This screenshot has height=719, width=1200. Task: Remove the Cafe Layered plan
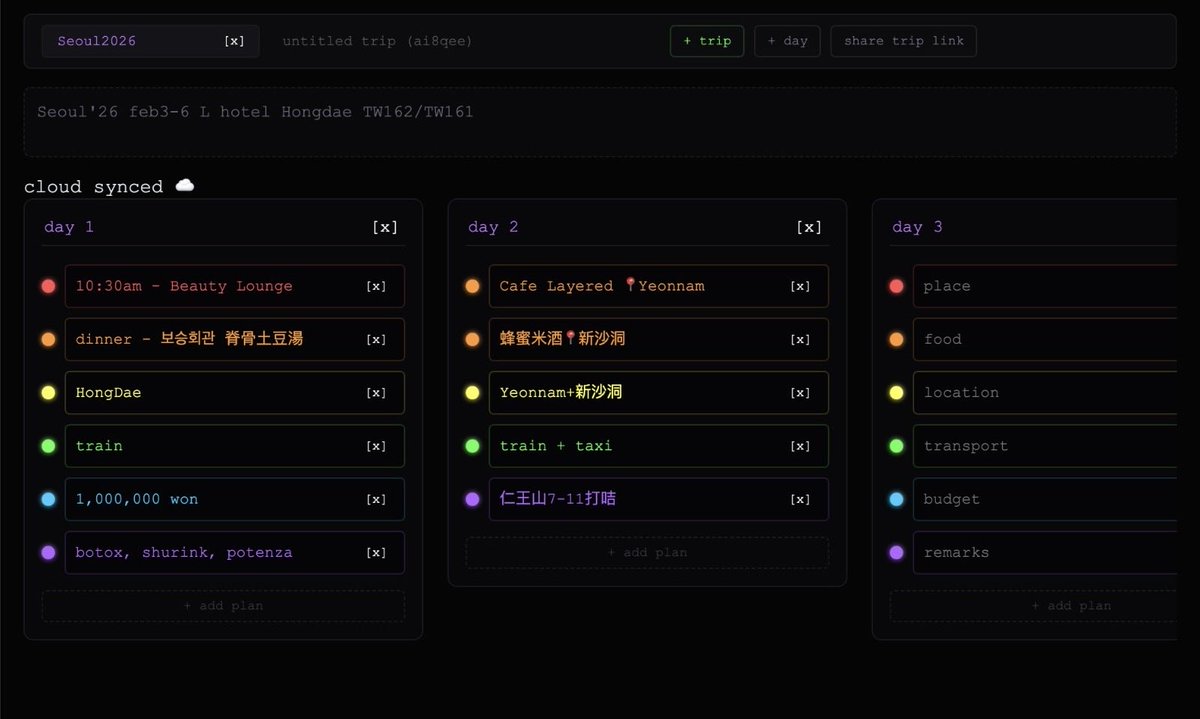(x=800, y=286)
